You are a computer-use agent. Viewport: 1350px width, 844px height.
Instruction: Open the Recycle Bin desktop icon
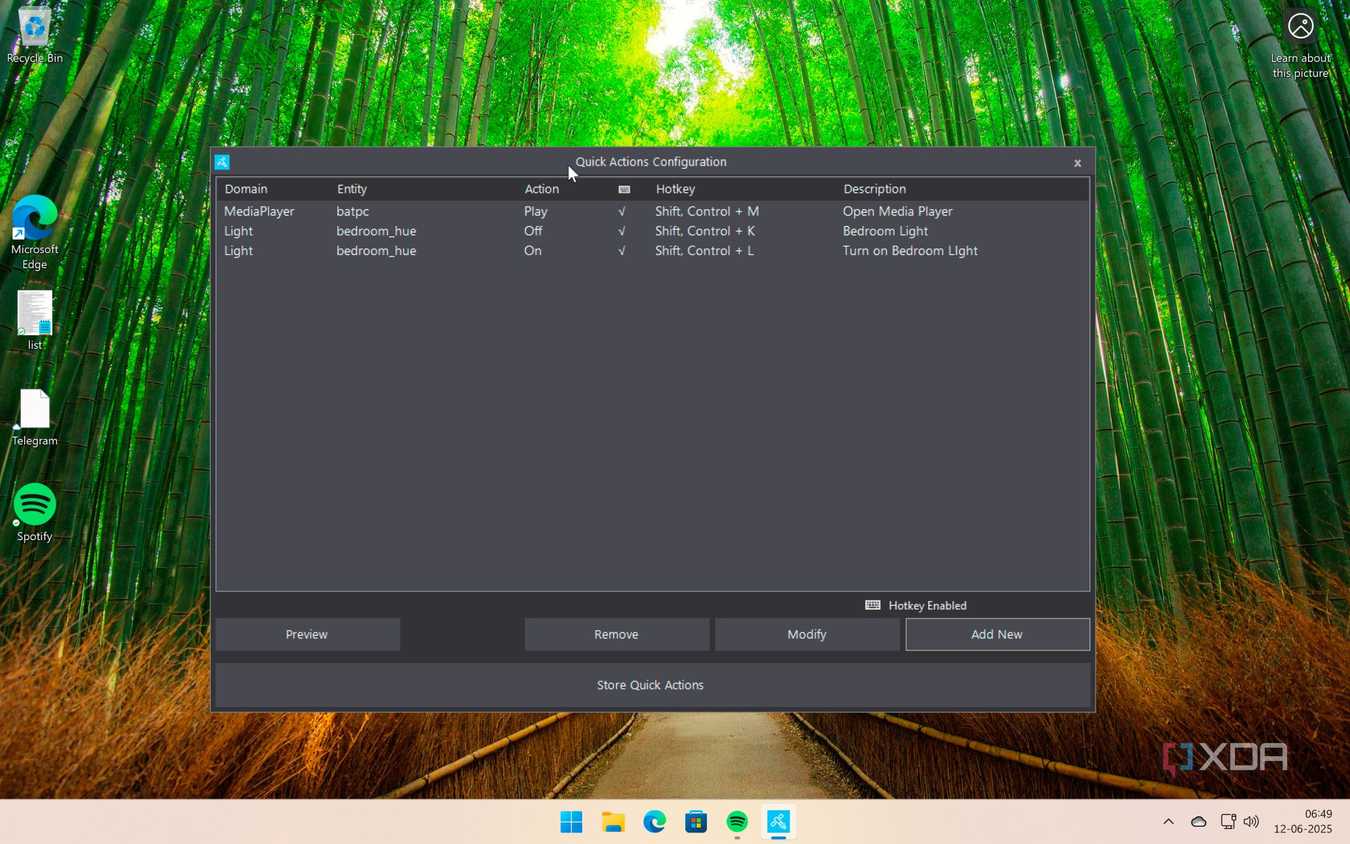point(34,36)
